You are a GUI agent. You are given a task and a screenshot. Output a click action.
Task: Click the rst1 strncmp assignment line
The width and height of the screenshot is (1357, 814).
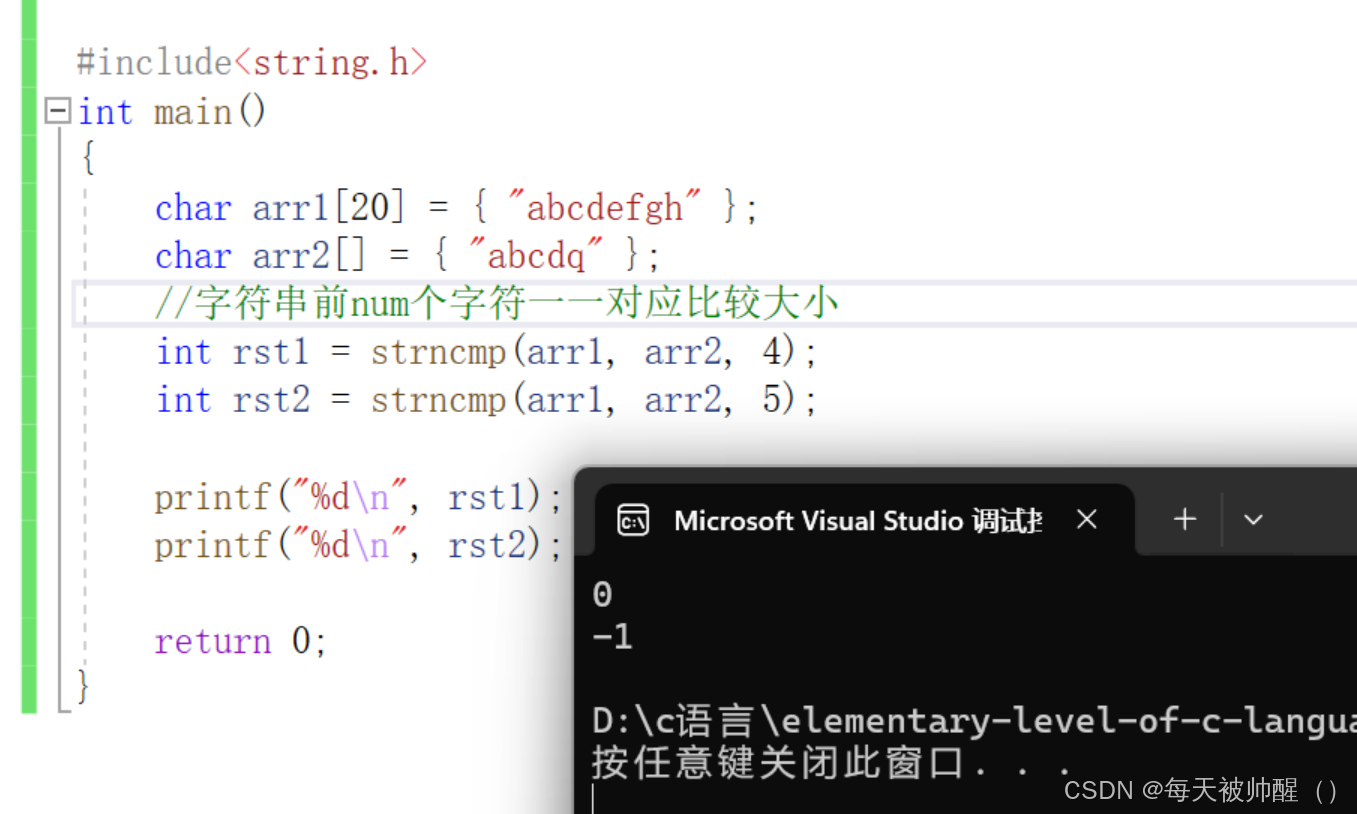point(487,352)
